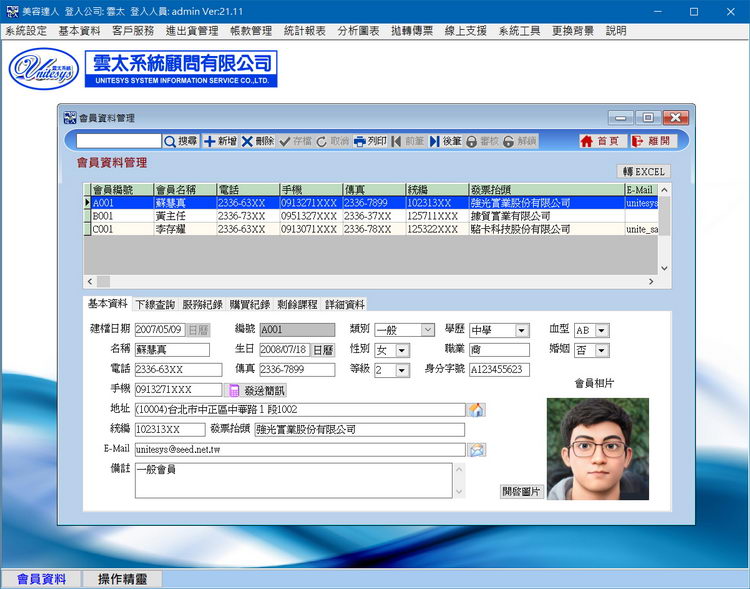Open the 性別 gender dropdown
Image resolution: width=750 pixels, height=589 pixels.
[x=402, y=351]
